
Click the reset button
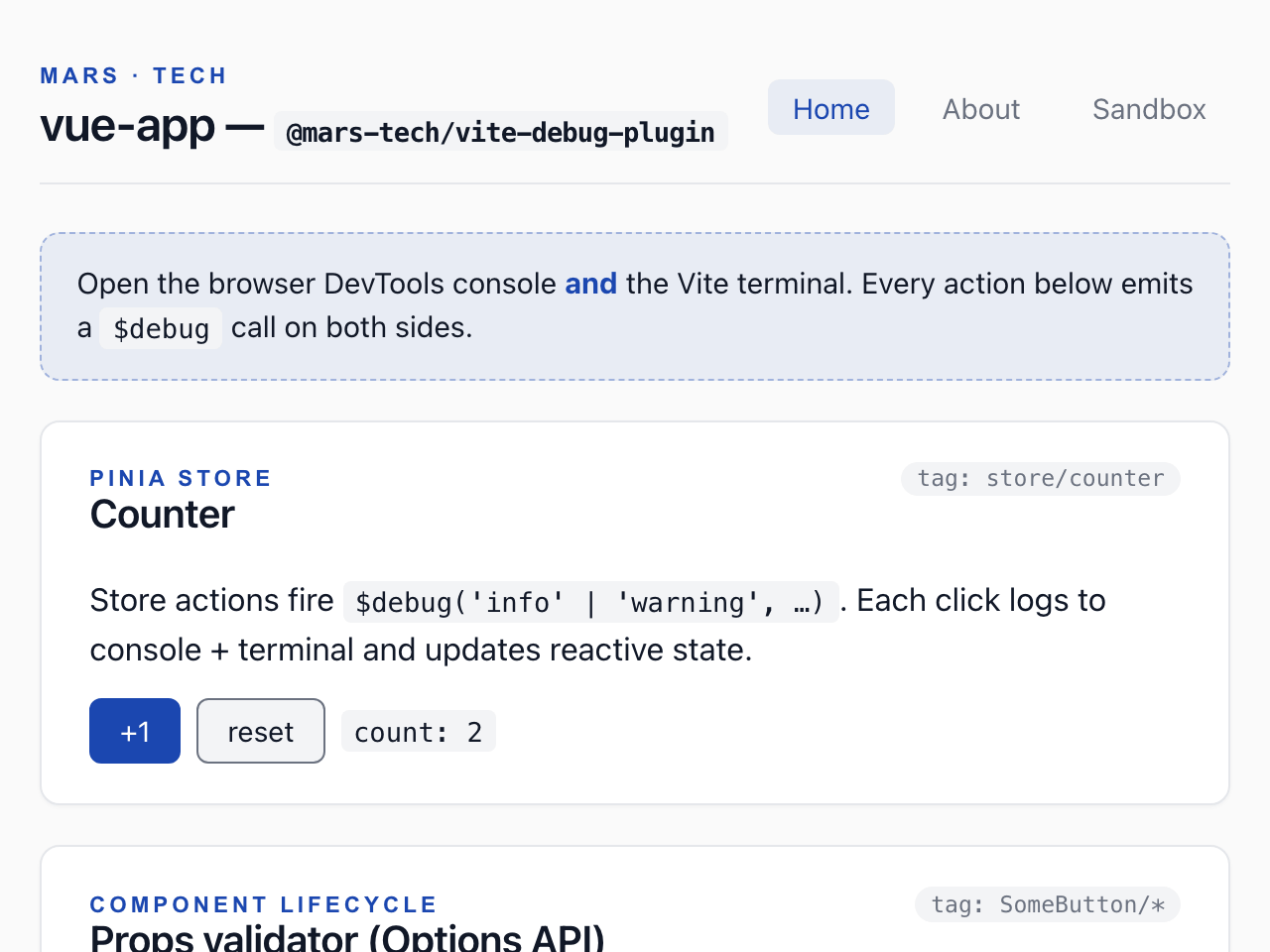point(261,731)
